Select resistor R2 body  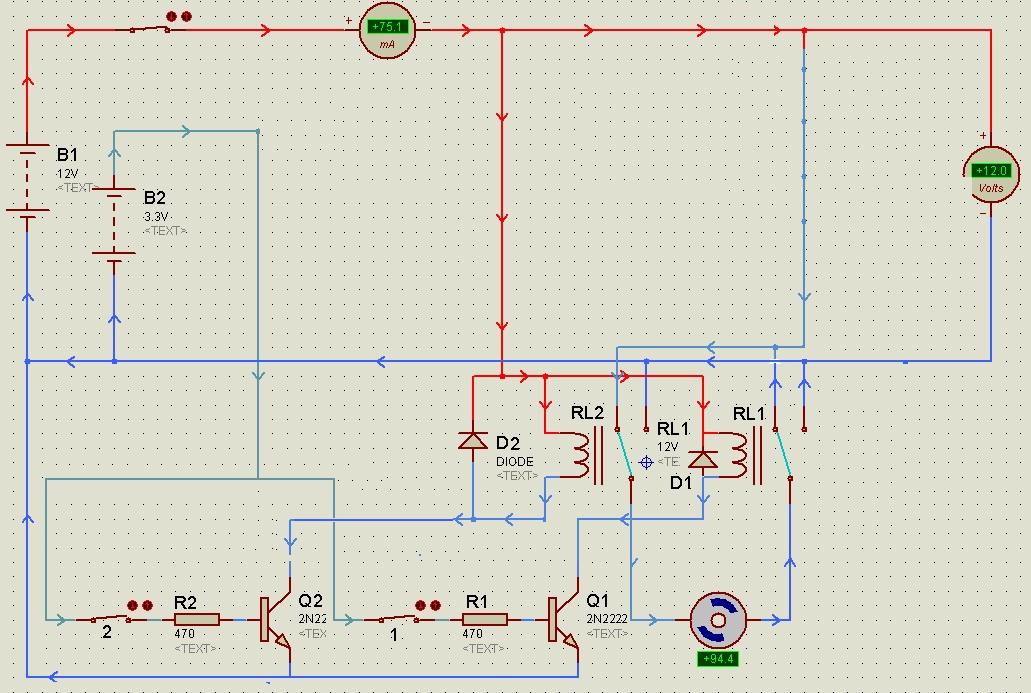click(x=197, y=619)
